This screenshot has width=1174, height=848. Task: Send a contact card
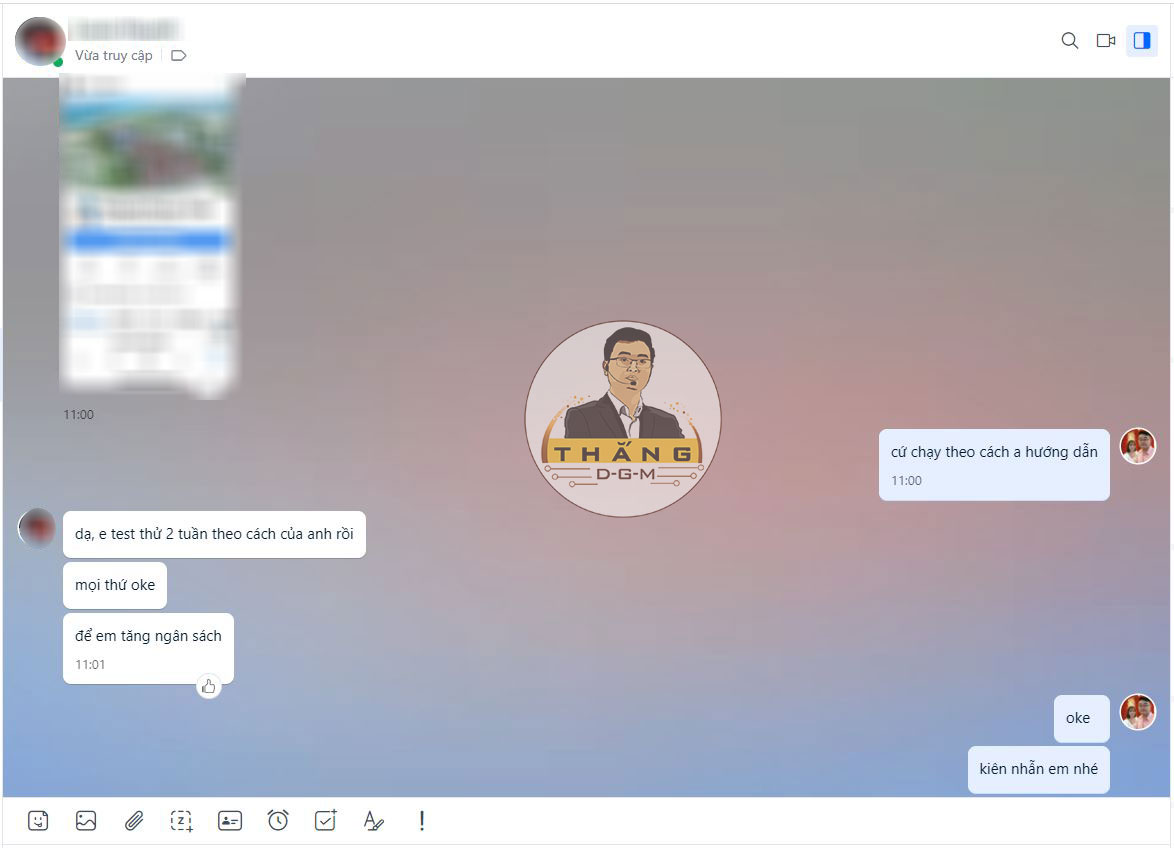(230, 821)
